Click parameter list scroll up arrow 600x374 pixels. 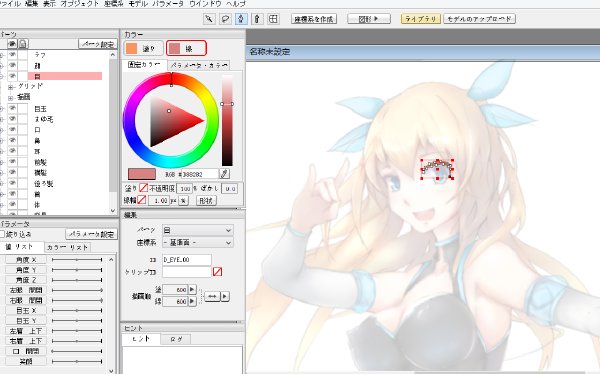[111, 259]
